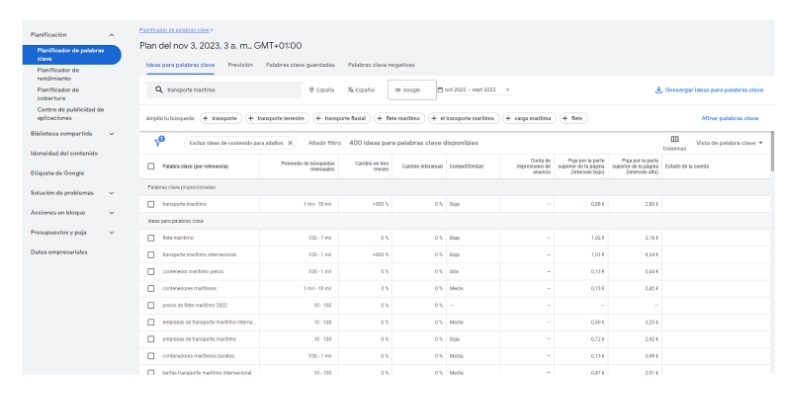
Task: Sort by 'Cuota de impresiones de anuncio' header
Action: [533, 166]
